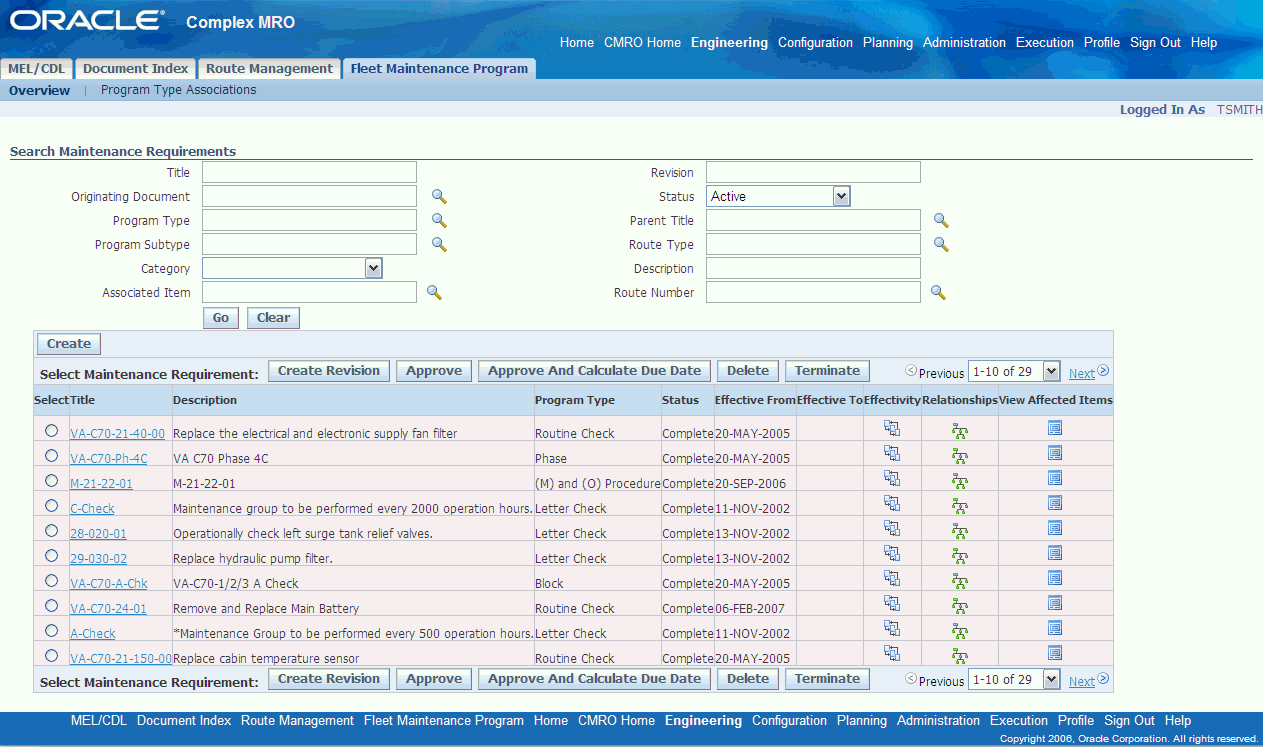Open Program Type Associations subtab
This screenshot has width=1263, height=747.
pos(179,90)
